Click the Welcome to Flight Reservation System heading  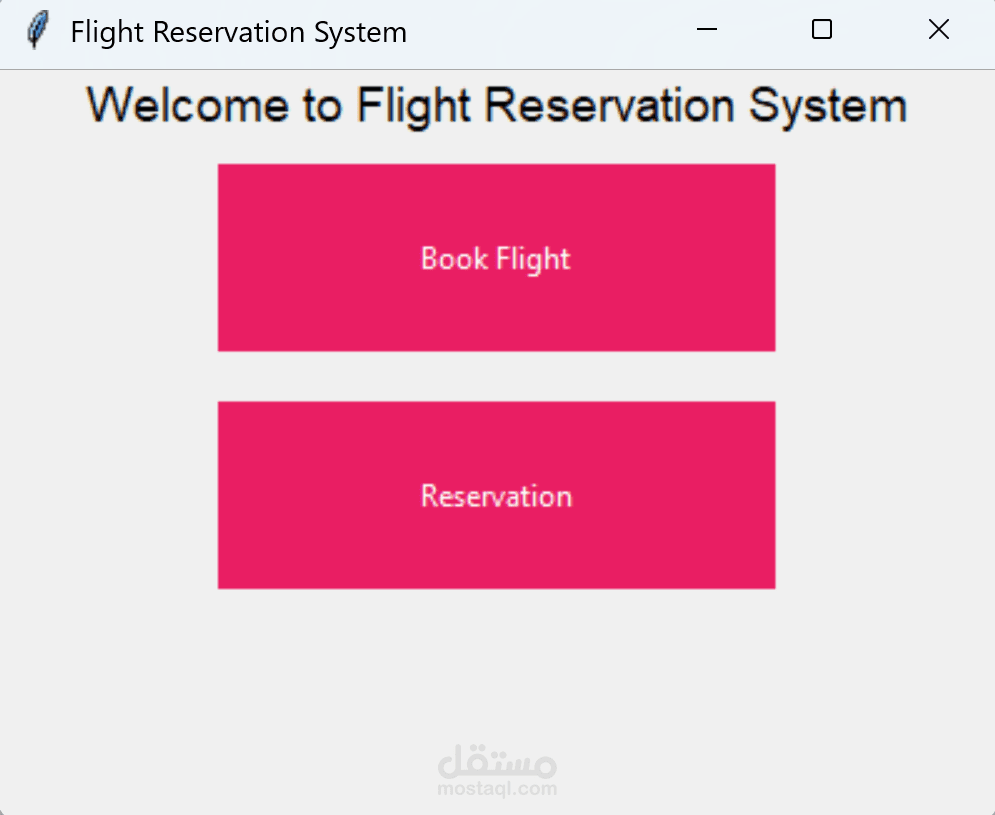[x=497, y=104]
